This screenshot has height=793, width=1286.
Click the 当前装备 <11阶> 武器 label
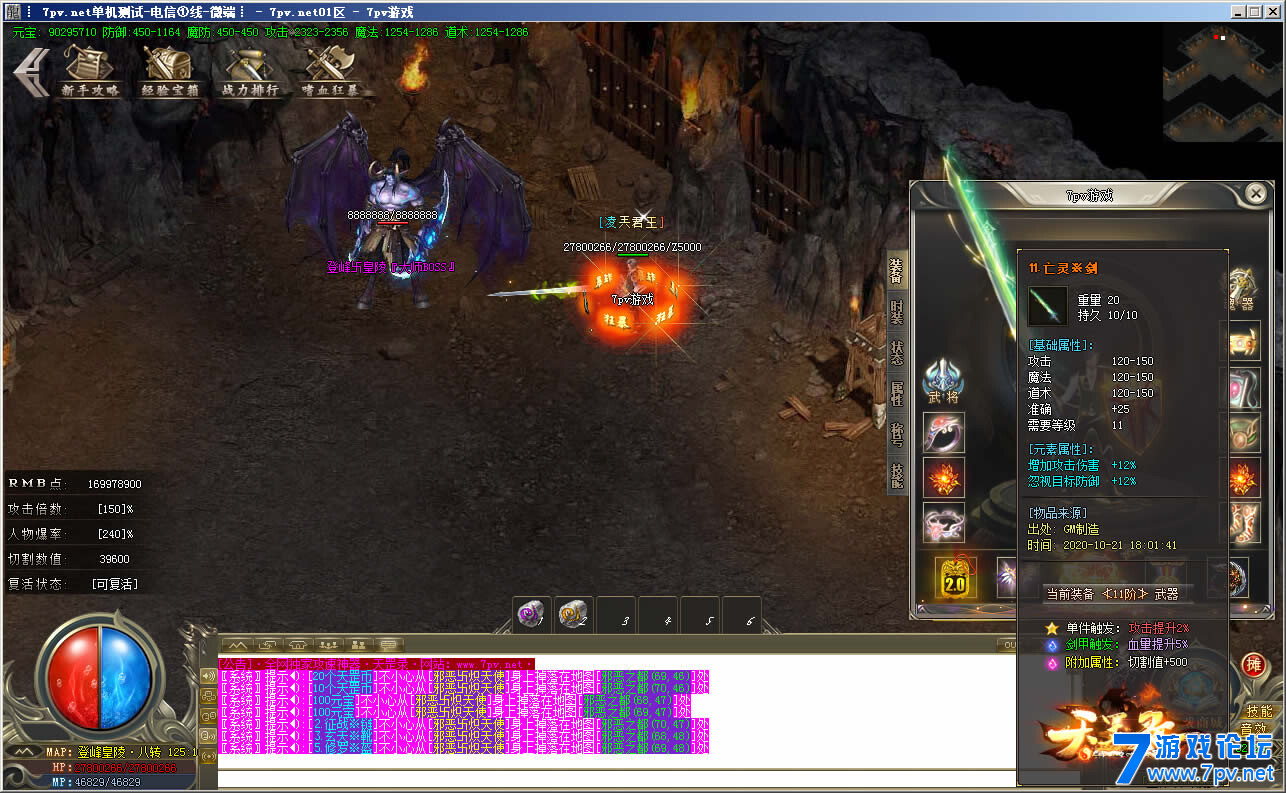point(1117,593)
